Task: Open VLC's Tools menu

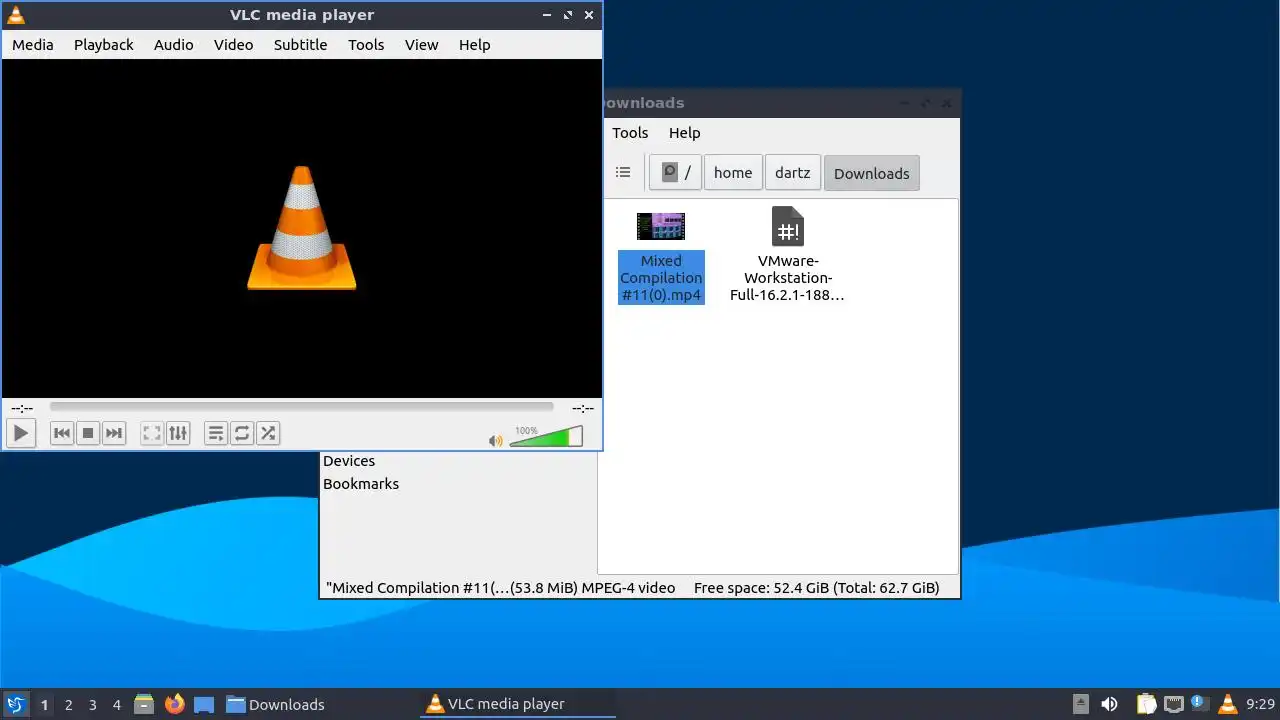Action: tap(366, 45)
